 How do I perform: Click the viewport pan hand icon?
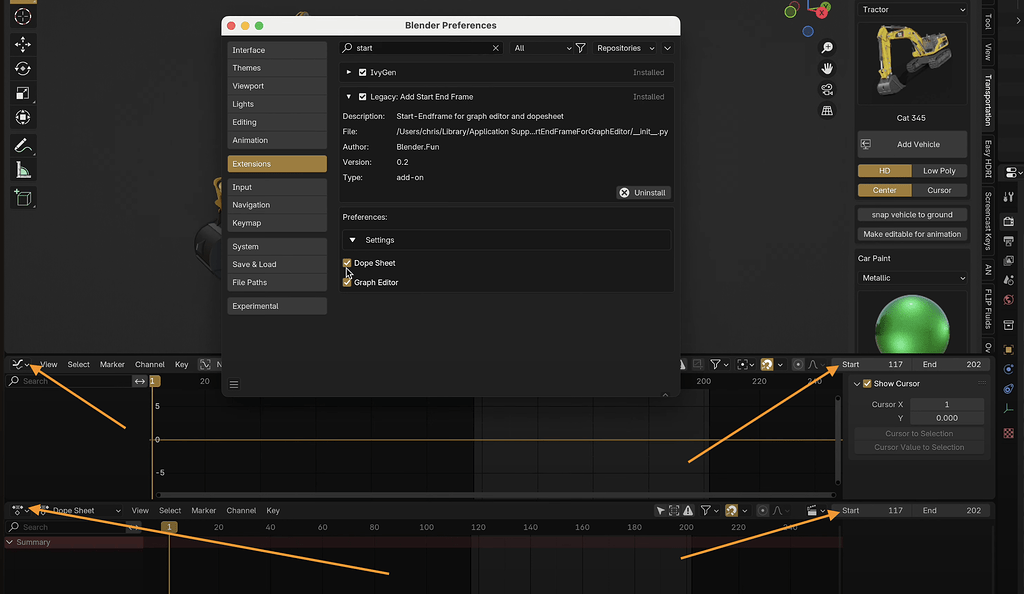point(827,69)
